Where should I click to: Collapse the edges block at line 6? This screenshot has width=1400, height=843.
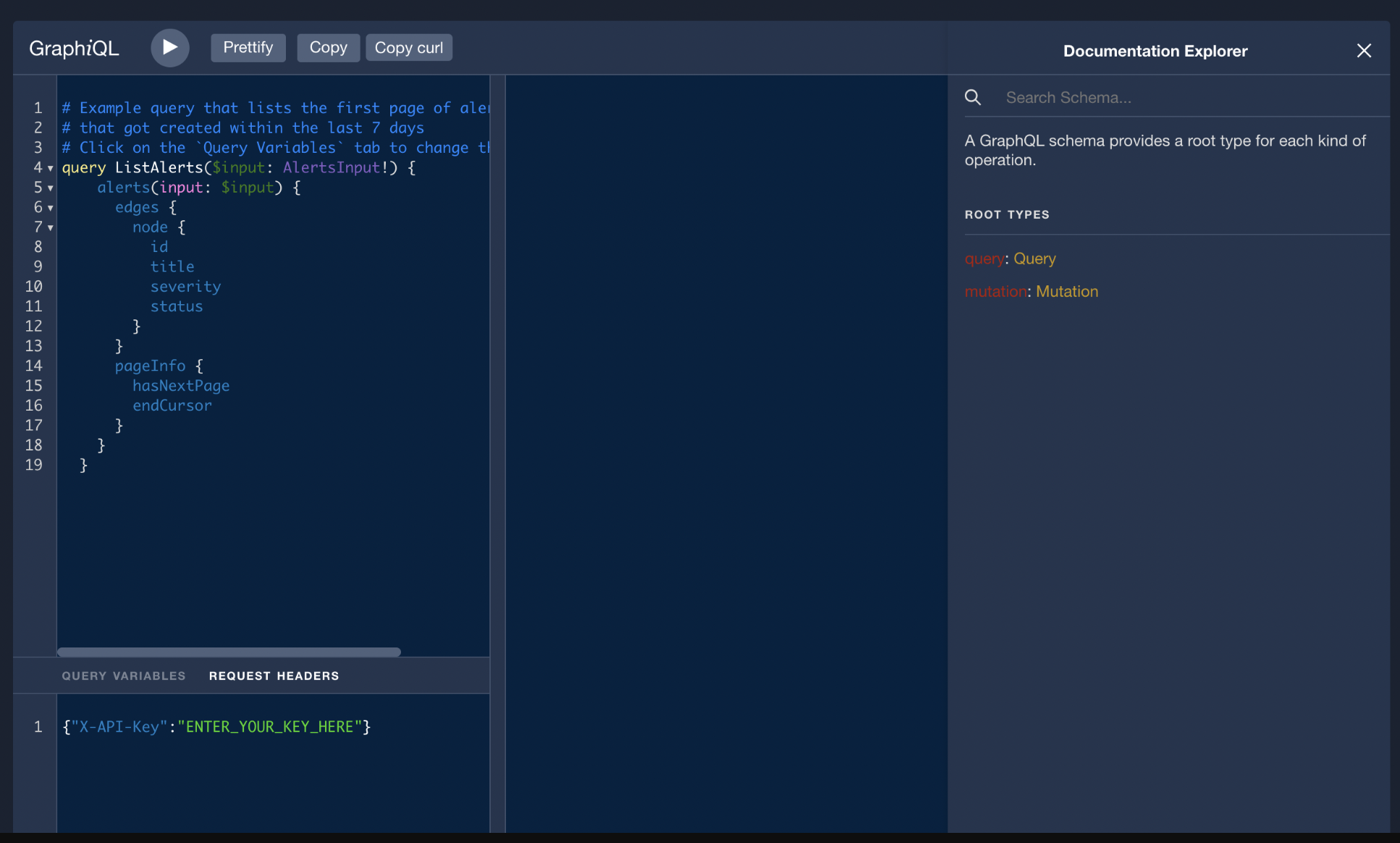point(49,208)
